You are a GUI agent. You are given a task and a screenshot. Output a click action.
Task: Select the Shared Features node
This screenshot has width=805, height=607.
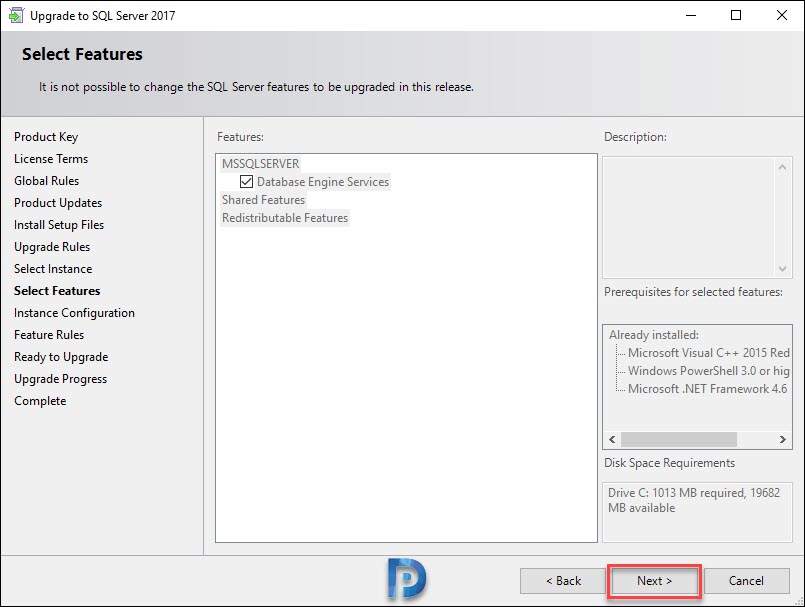click(263, 200)
